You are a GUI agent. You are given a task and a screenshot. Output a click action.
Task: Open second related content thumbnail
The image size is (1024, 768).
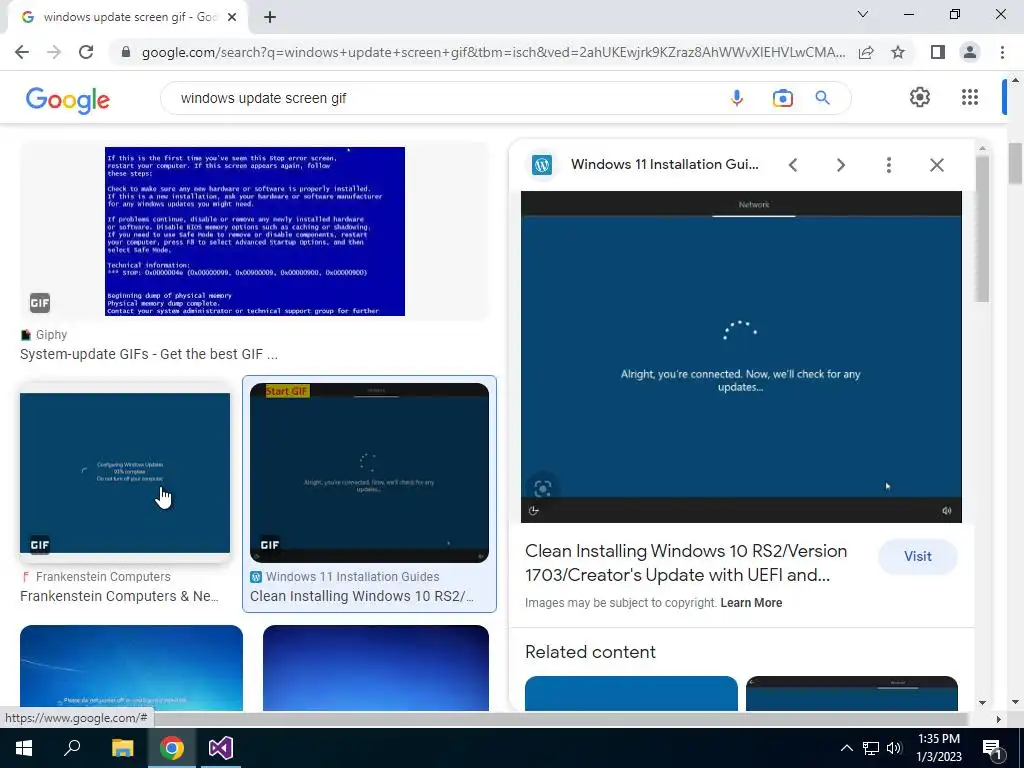(852, 694)
